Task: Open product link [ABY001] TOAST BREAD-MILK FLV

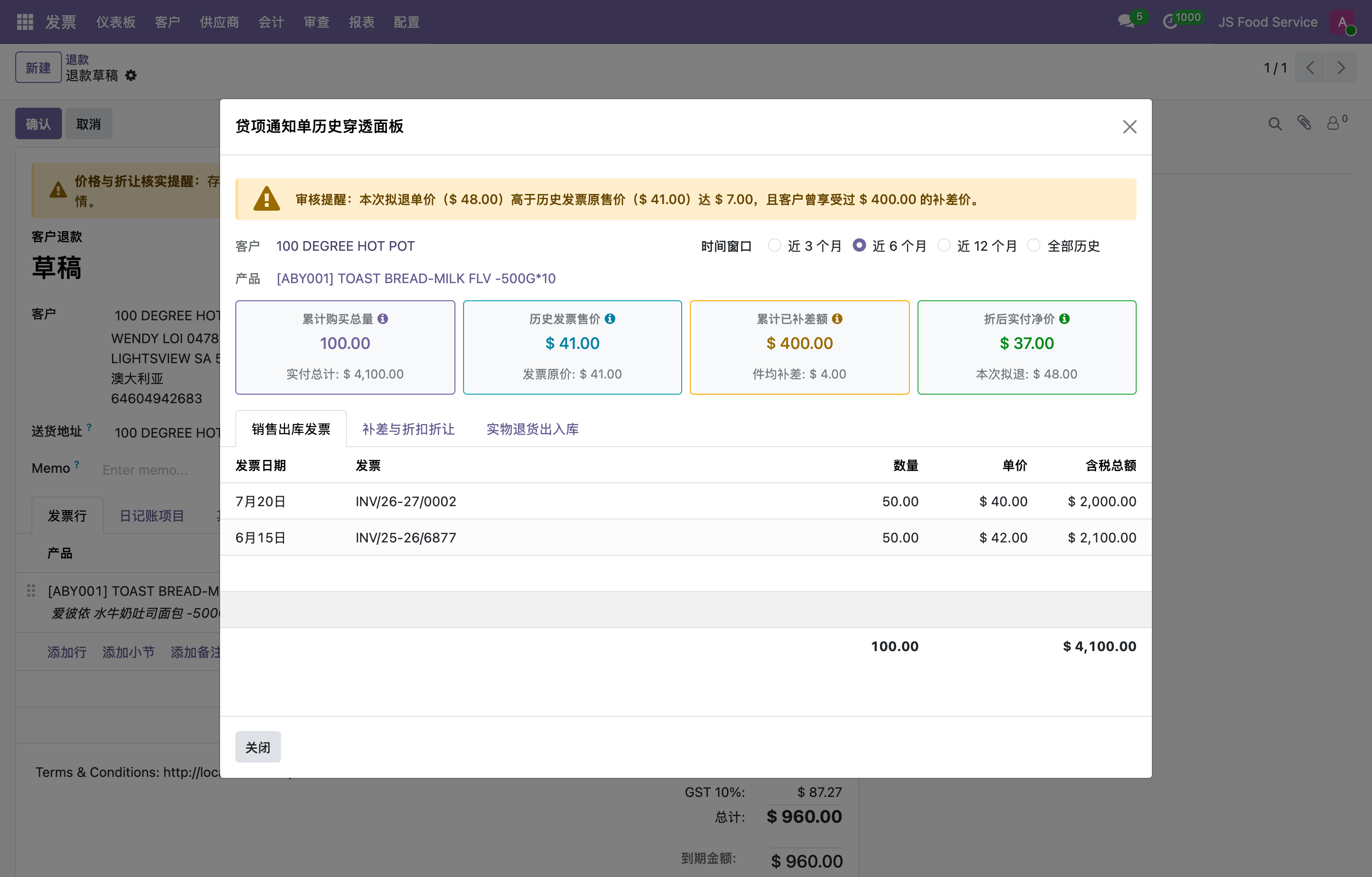Action: [416, 278]
